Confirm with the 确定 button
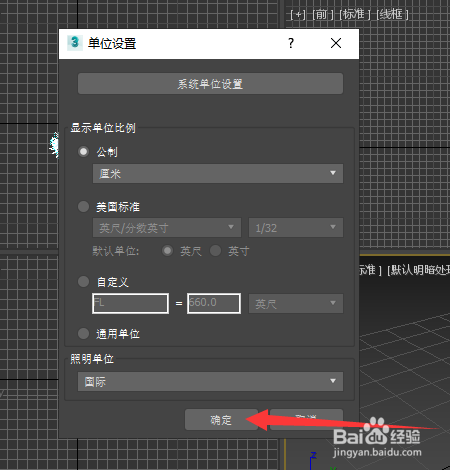 pos(221,420)
